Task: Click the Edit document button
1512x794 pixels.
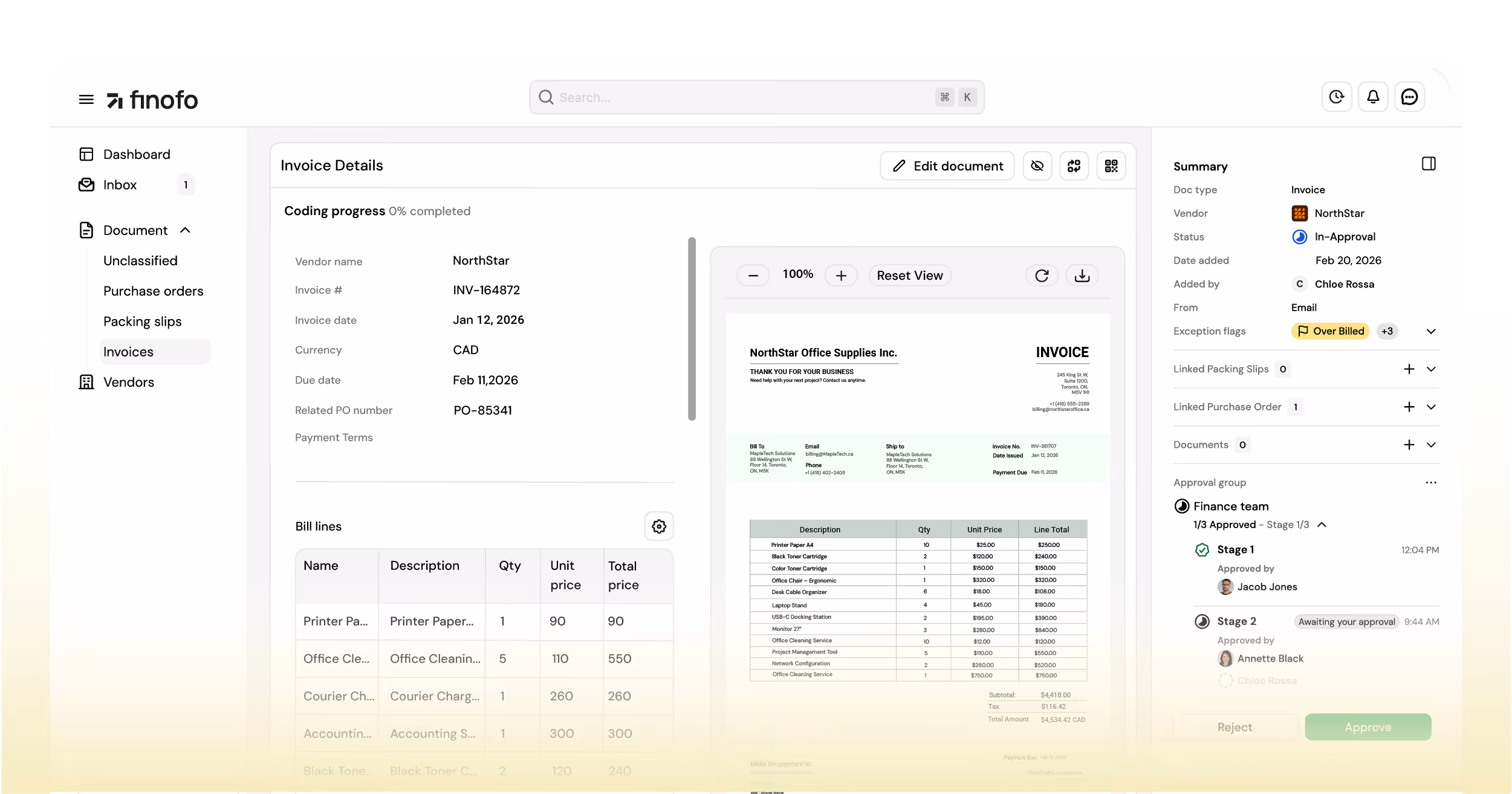Action: coord(947,166)
